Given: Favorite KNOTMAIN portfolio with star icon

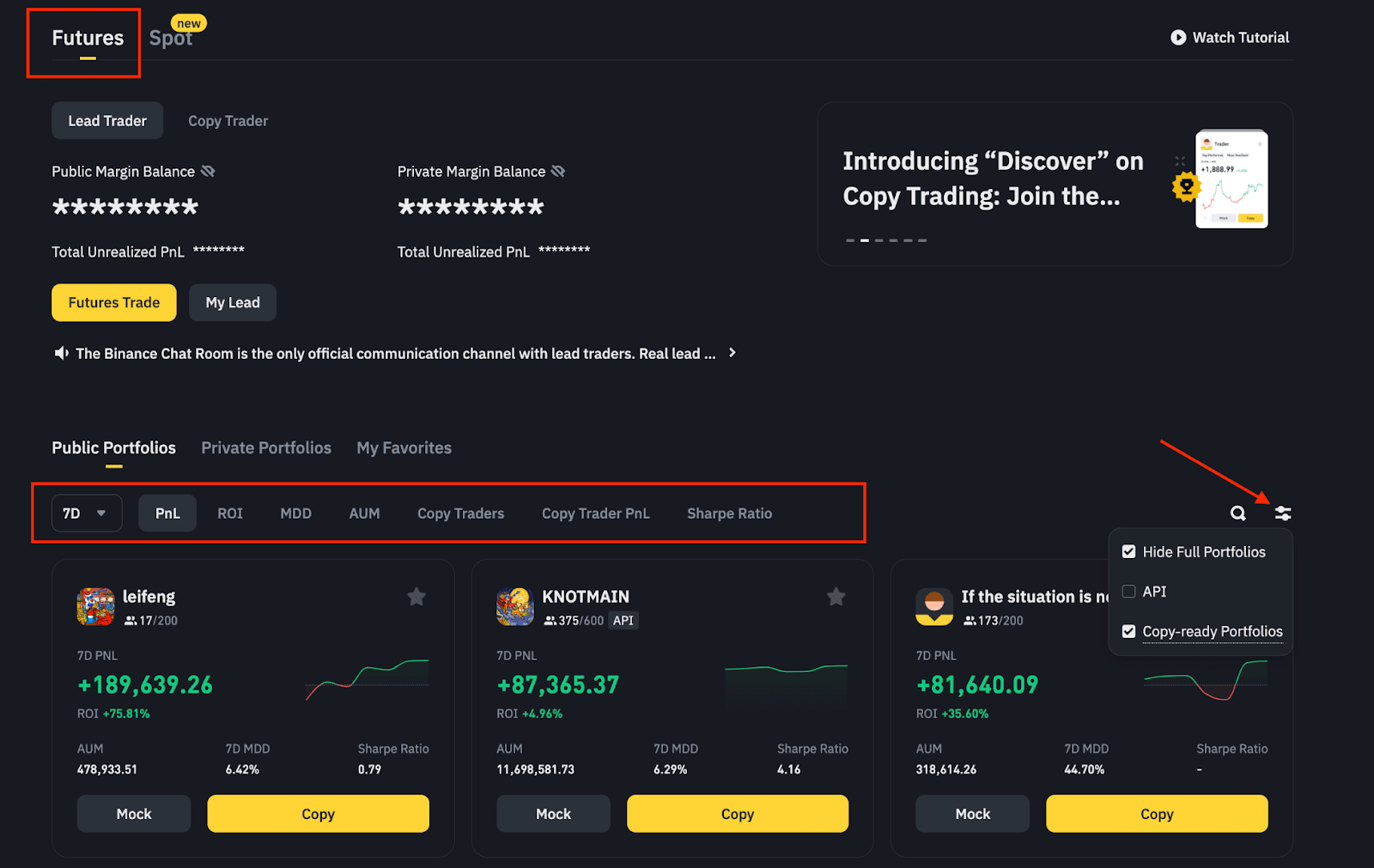Looking at the screenshot, I should coord(836,597).
